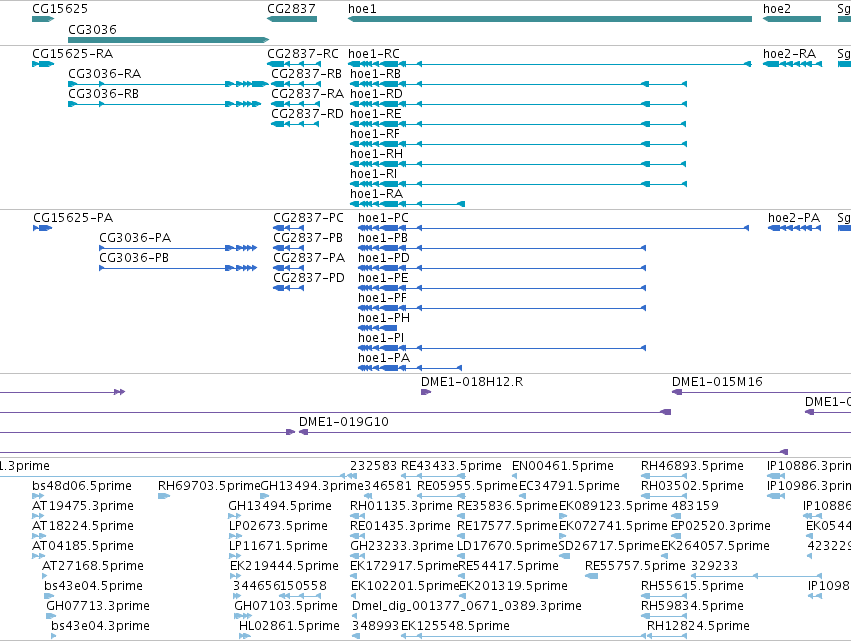Click the CG2837-PB protein label
851x641 pixels.
[308, 238]
